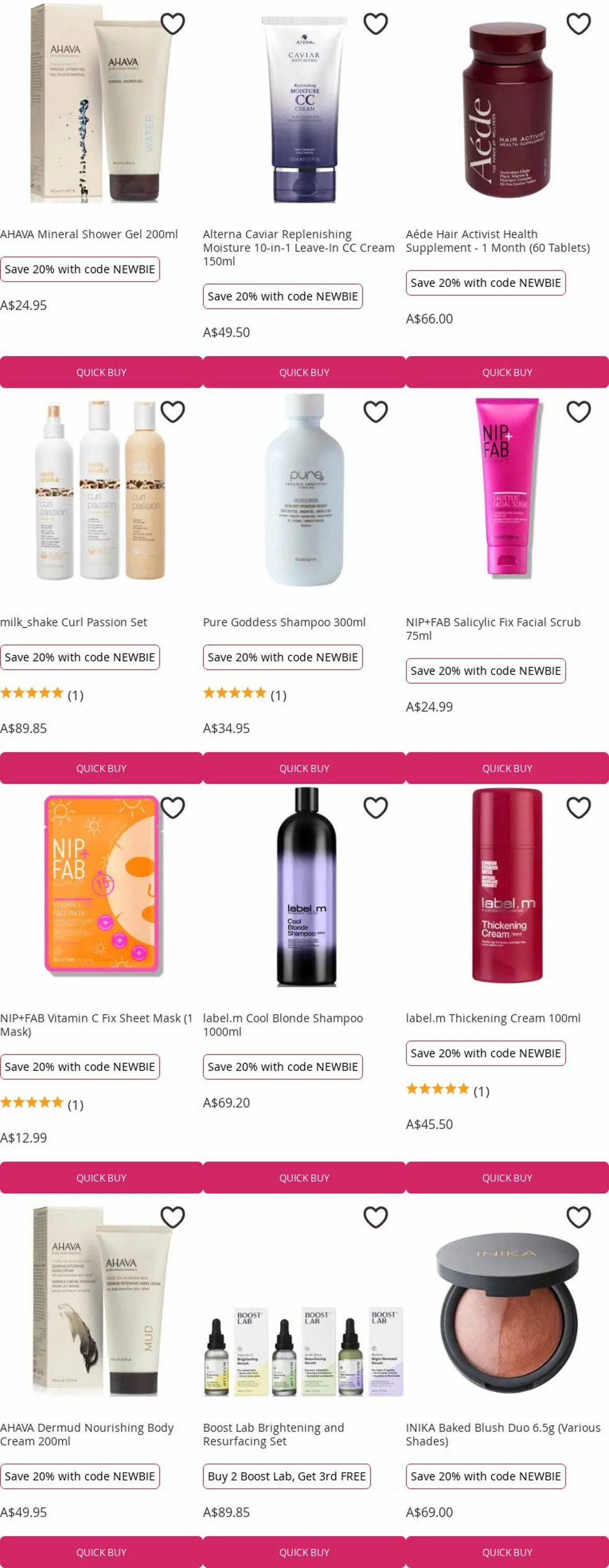
Task: Heart the INIKA Baked Blush Duo
Action: point(579,1217)
